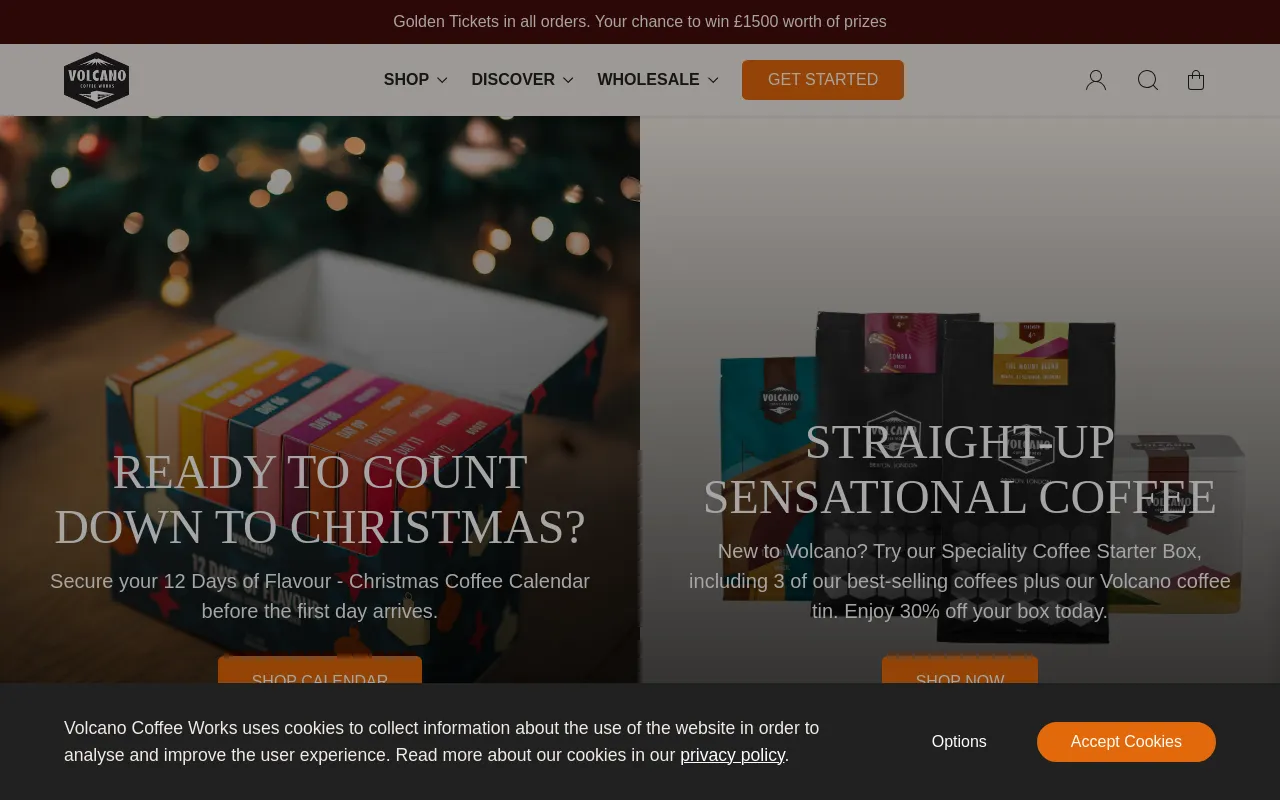
Task: Open the SHOP menu item
Action: tap(406, 80)
